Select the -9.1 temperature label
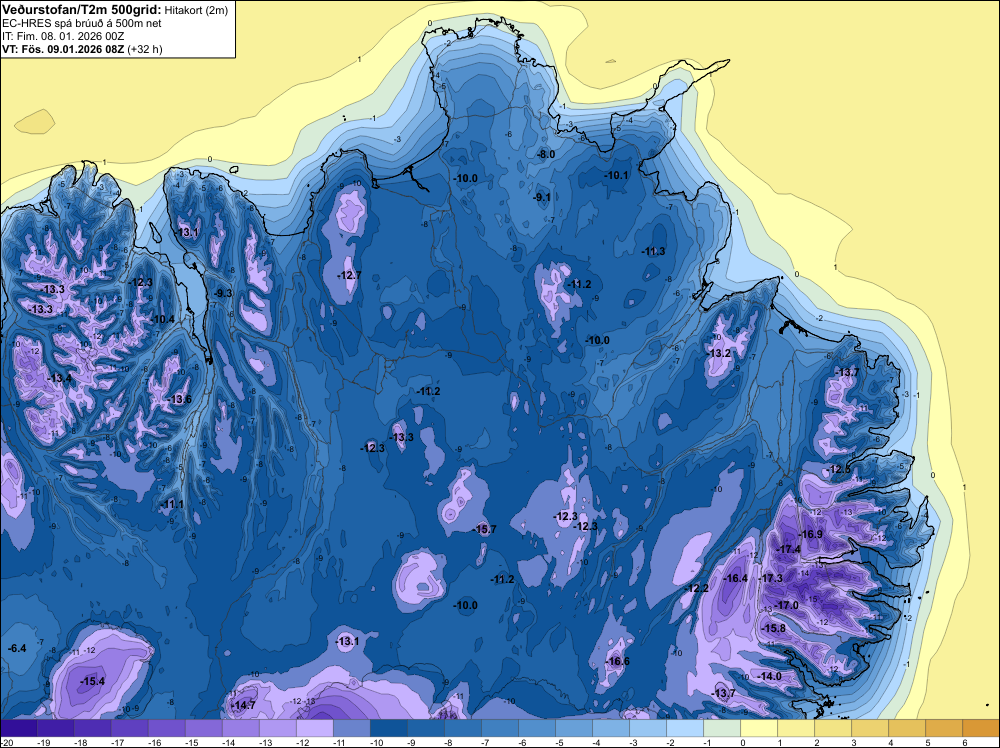Viewport: 1000px width, 748px height. pyautogui.click(x=541, y=198)
